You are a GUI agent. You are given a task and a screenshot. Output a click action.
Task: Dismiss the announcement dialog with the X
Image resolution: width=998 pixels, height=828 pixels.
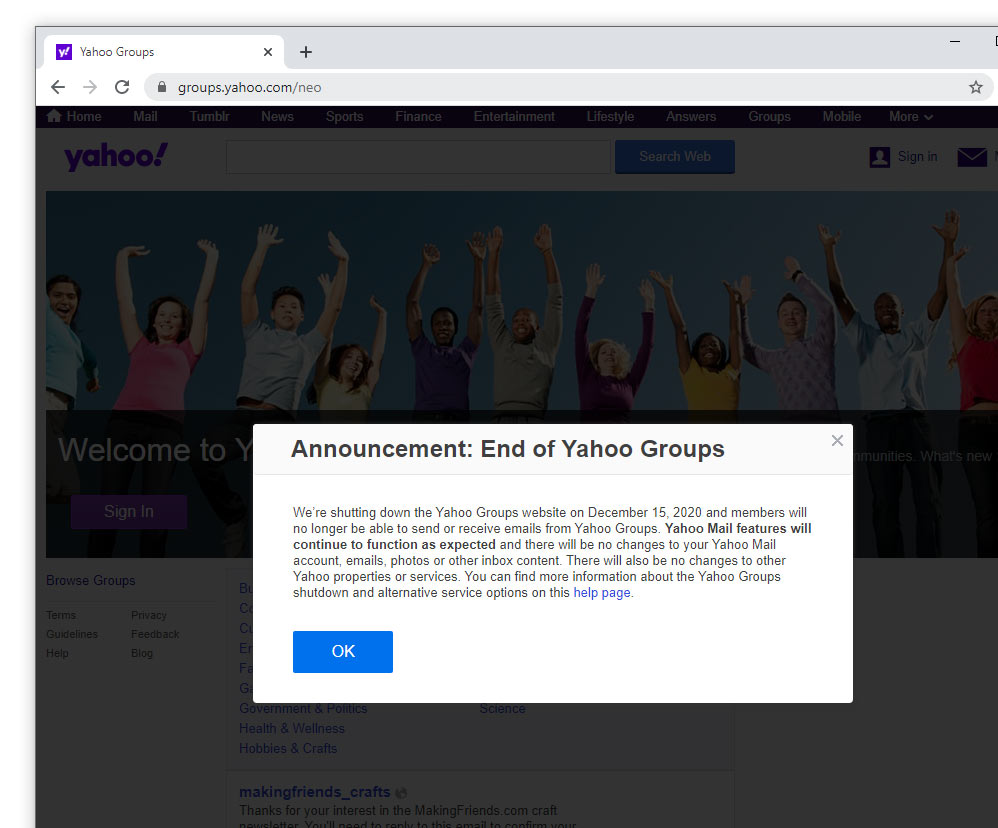tap(837, 440)
